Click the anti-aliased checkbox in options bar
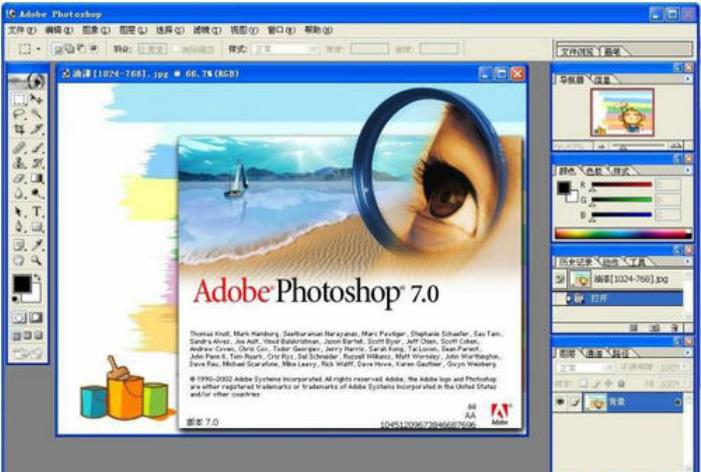The image size is (701, 472). pos(176,49)
